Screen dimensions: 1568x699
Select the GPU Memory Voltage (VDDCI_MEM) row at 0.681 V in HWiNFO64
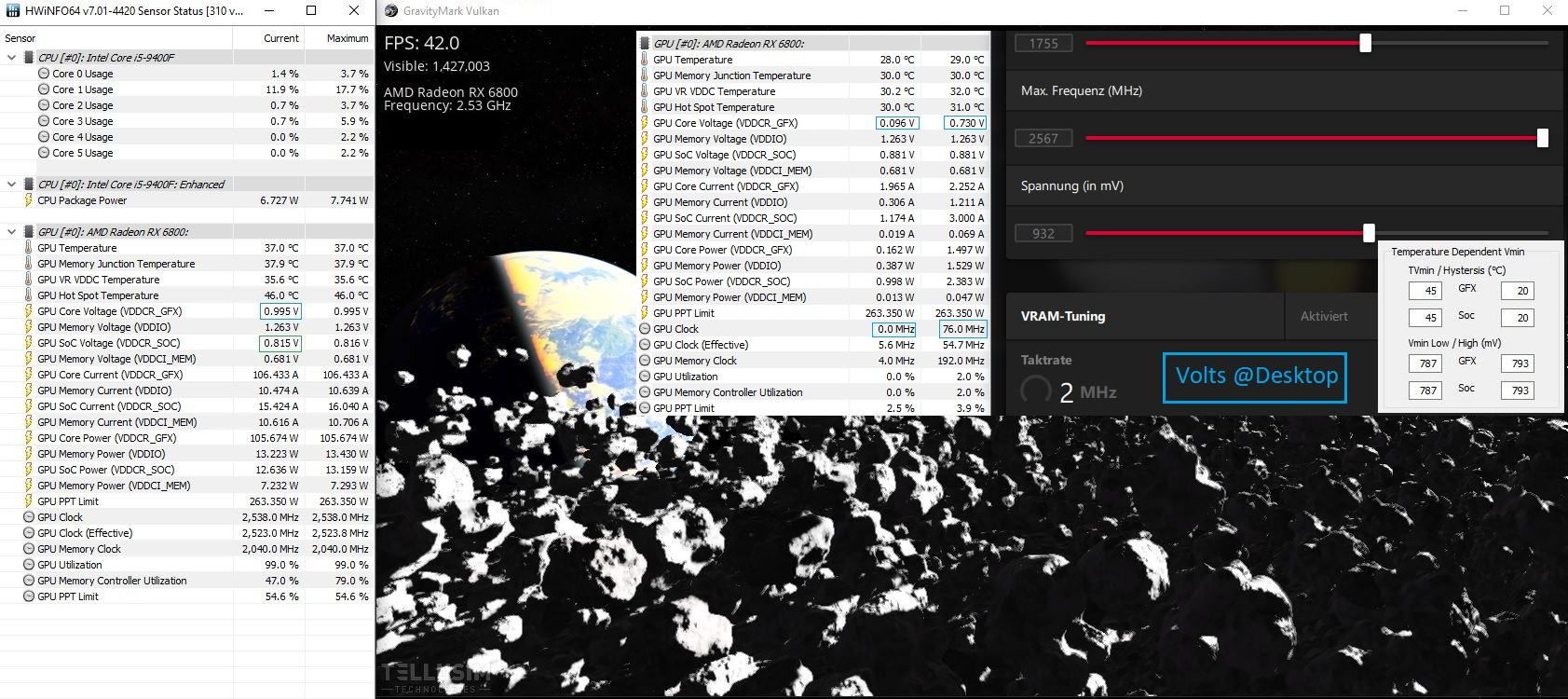click(x=186, y=359)
